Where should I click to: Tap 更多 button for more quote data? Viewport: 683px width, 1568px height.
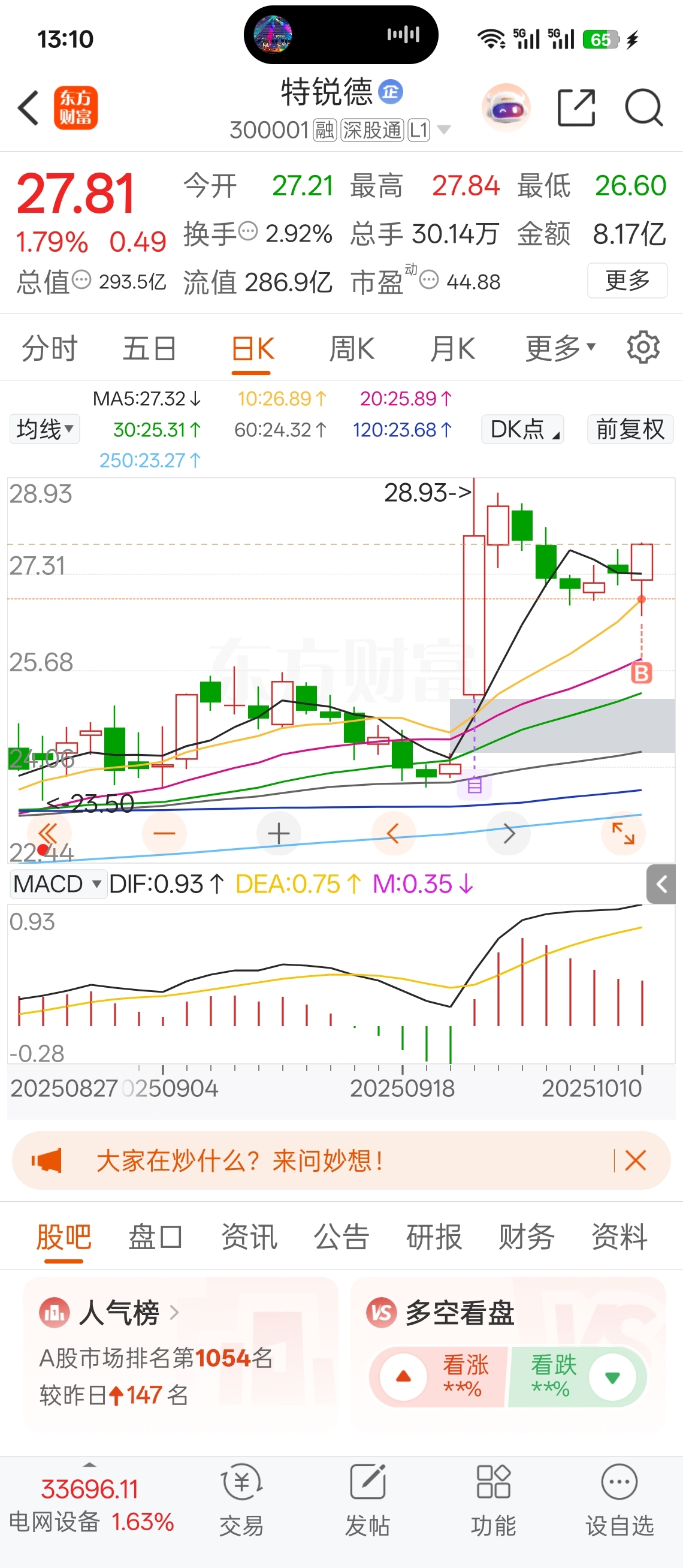pyautogui.click(x=627, y=280)
